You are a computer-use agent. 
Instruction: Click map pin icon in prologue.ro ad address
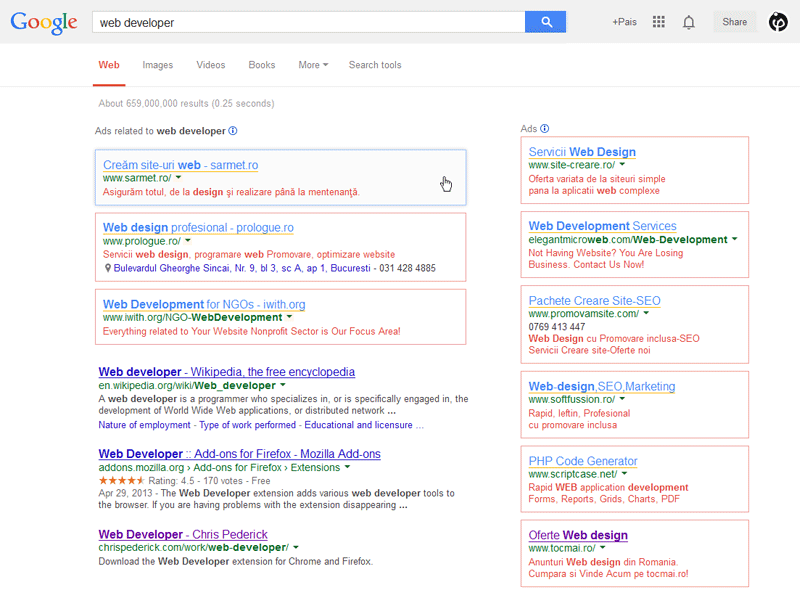(108, 268)
